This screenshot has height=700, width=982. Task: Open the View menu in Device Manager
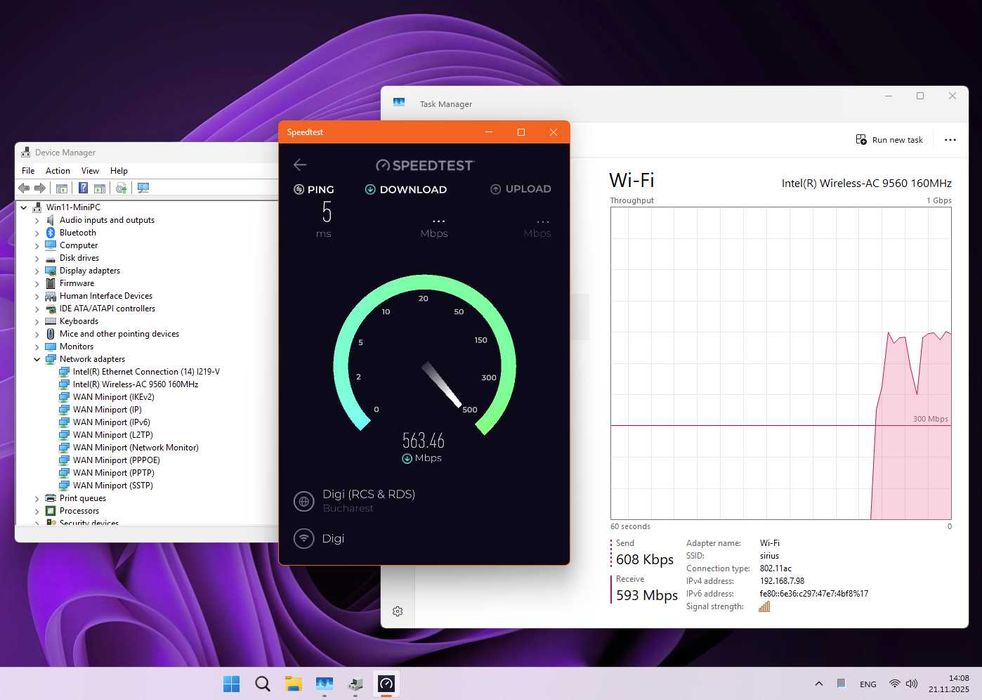pos(90,170)
